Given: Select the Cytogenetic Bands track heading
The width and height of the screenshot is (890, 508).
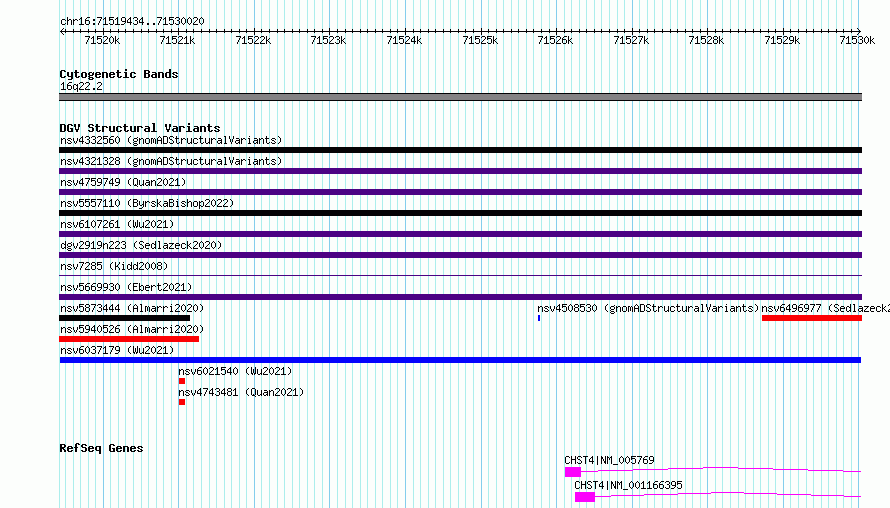Looking at the screenshot, I should pyautogui.click(x=119, y=74).
